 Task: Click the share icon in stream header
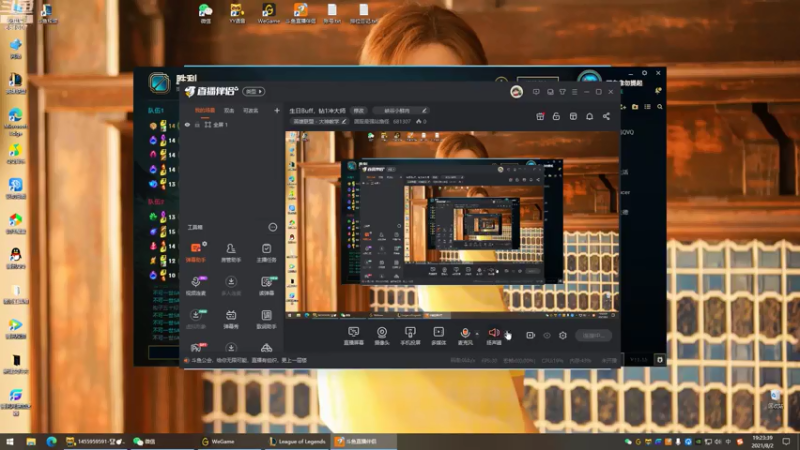(x=606, y=116)
